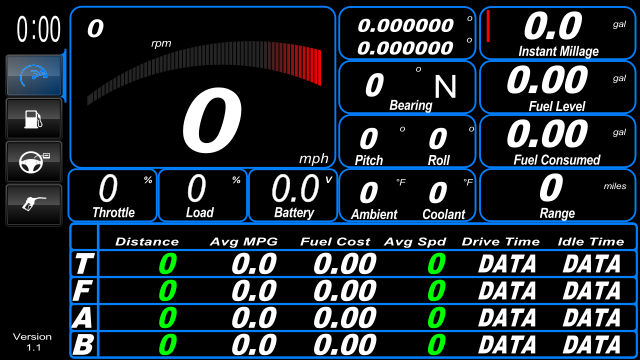The image size is (640, 360).
Task: Click the N compass direction letter
Action: [445, 87]
